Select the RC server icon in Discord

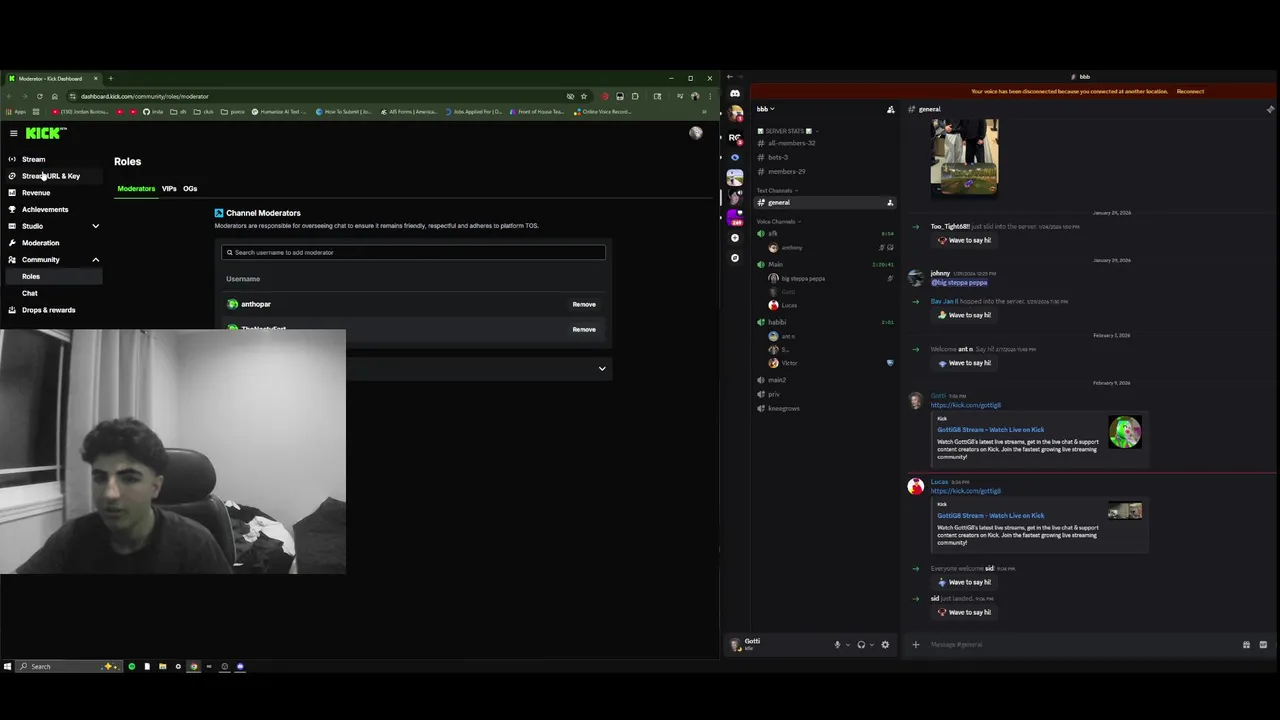pyautogui.click(x=735, y=137)
